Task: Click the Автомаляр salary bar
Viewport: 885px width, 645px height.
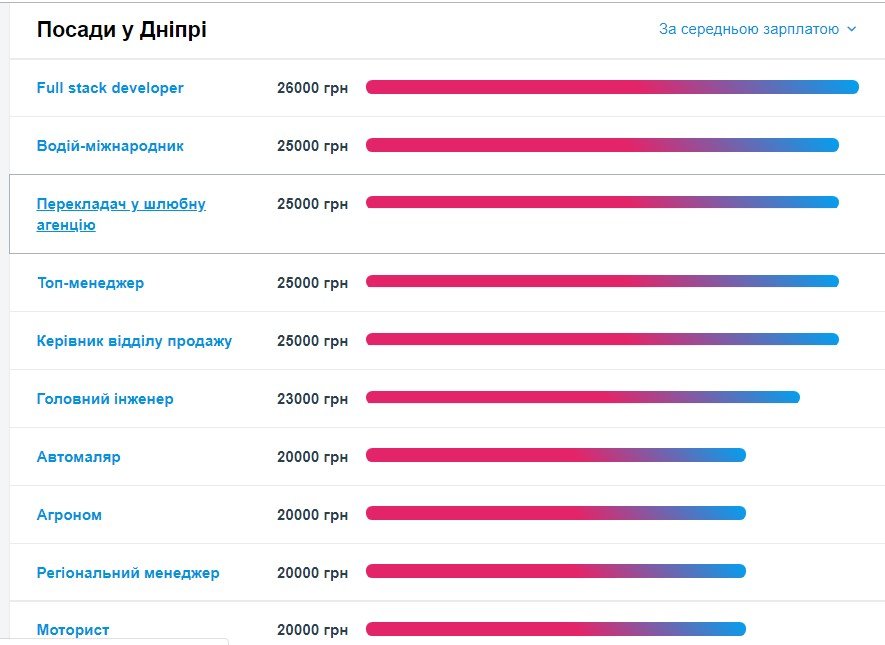Action: 556,455
